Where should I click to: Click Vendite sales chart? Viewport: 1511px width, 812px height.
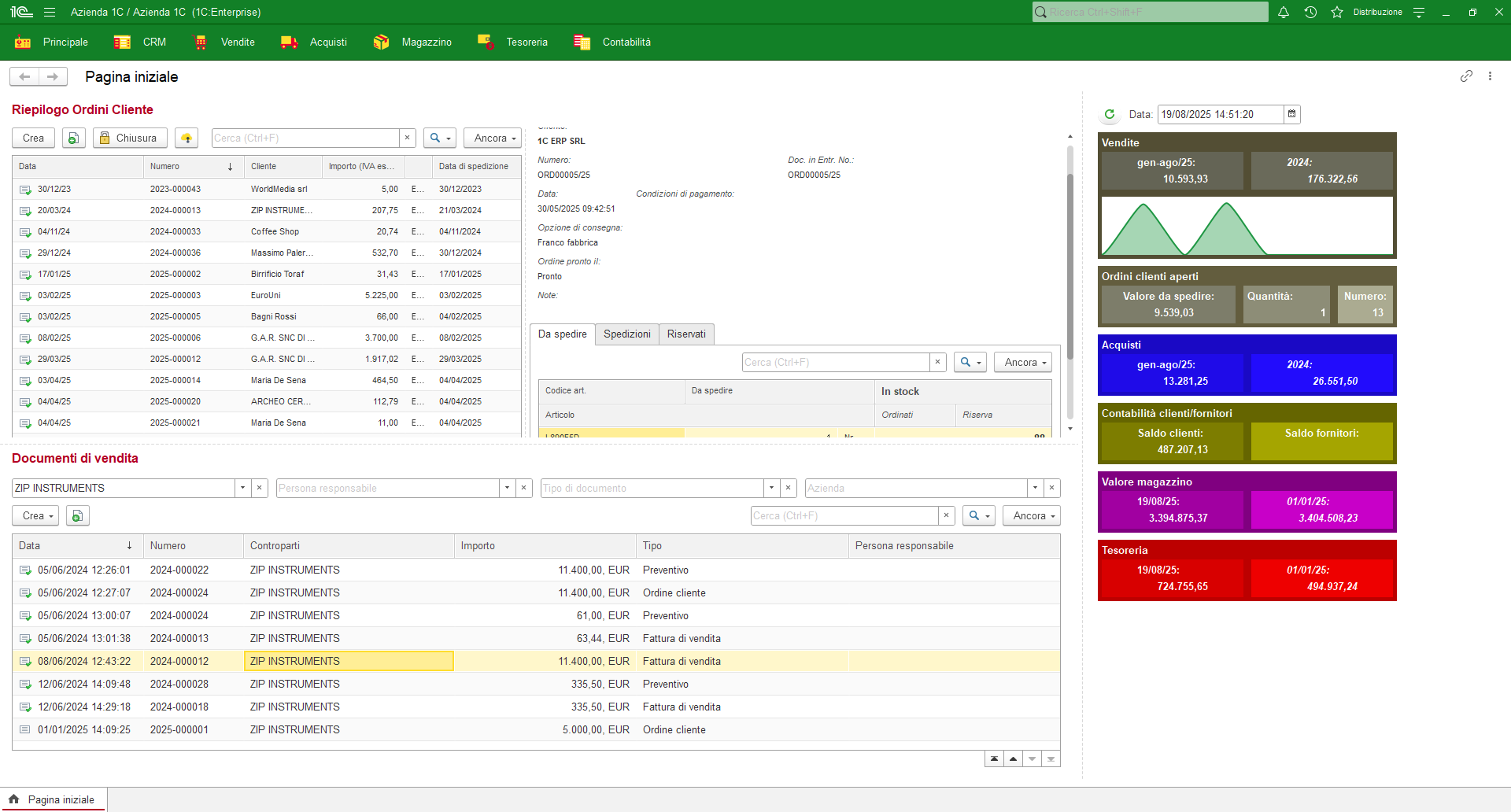tap(1247, 226)
